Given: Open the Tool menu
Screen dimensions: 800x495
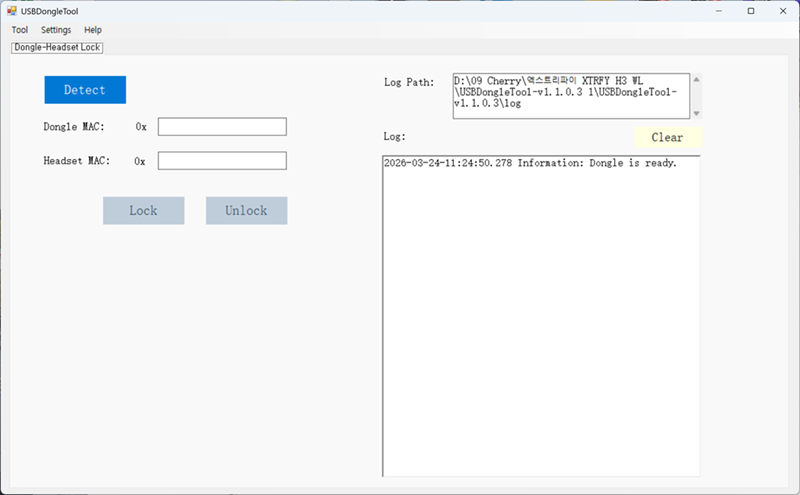Looking at the screenshot, I should (20, 30).
